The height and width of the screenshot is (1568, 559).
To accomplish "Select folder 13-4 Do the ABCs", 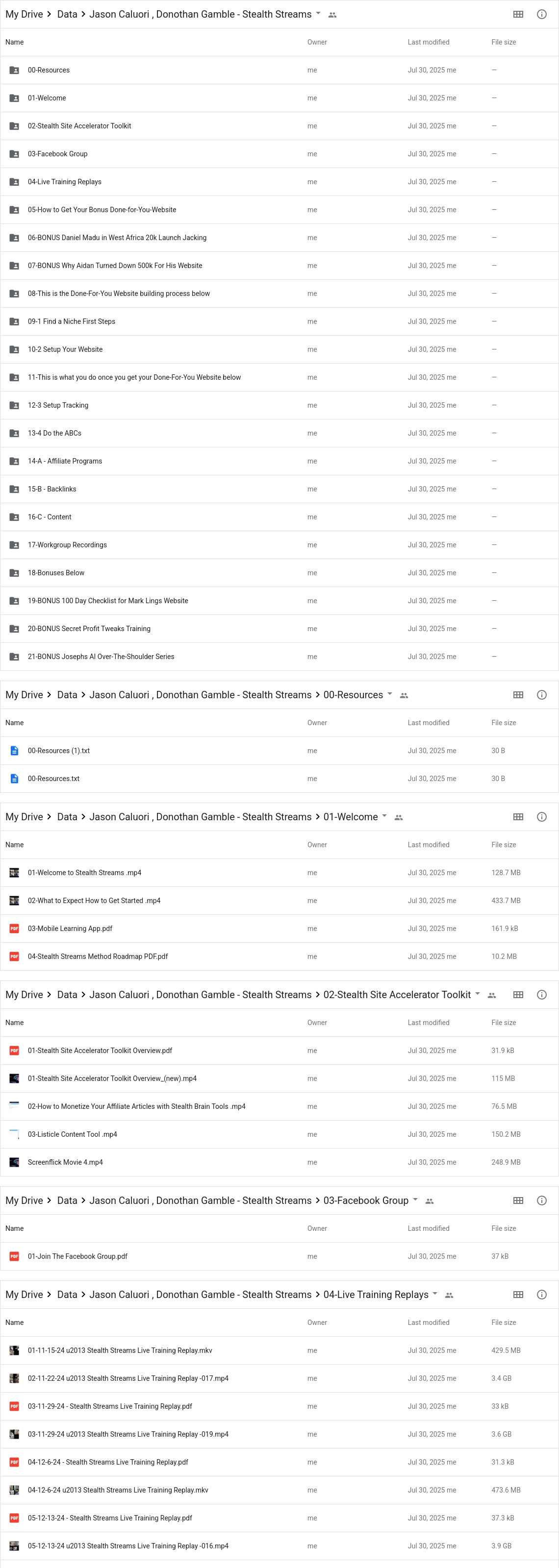I will (279, 433).
